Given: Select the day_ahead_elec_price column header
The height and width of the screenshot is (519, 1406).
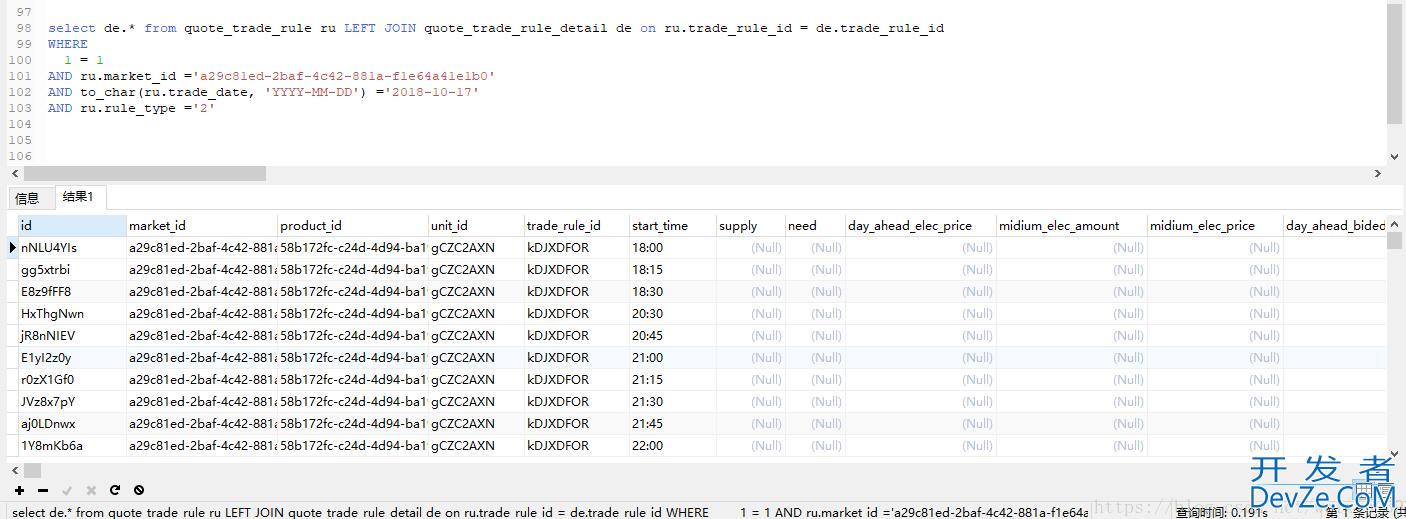Looking at the screenshot, I should click(x=921, y=225).
